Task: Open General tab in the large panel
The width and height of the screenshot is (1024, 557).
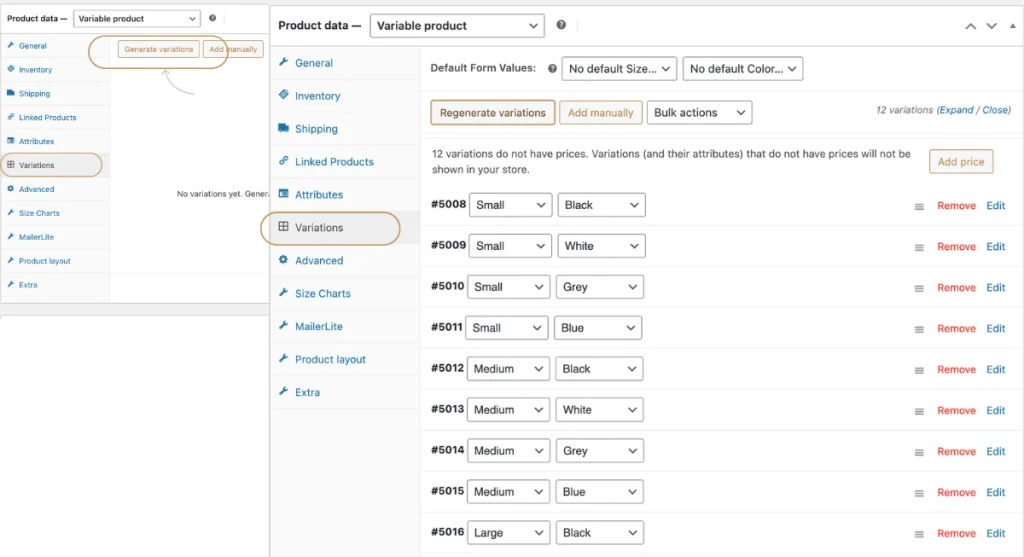Action: 313,63
